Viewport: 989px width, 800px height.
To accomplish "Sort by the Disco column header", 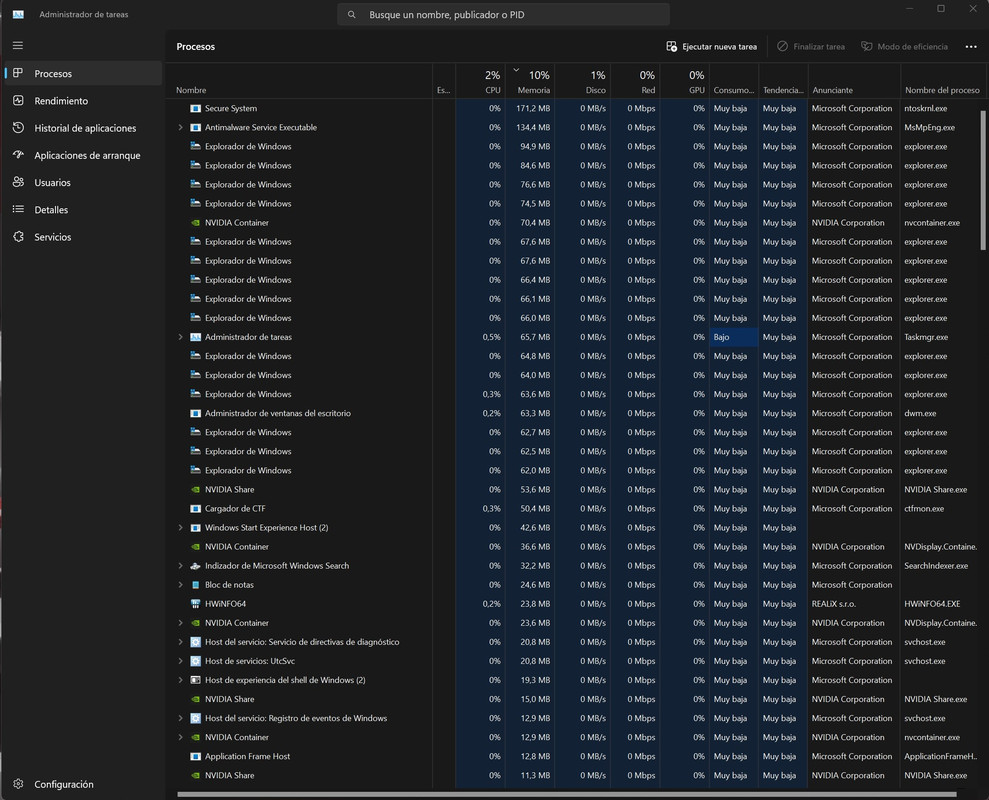I will pos(582,81).
